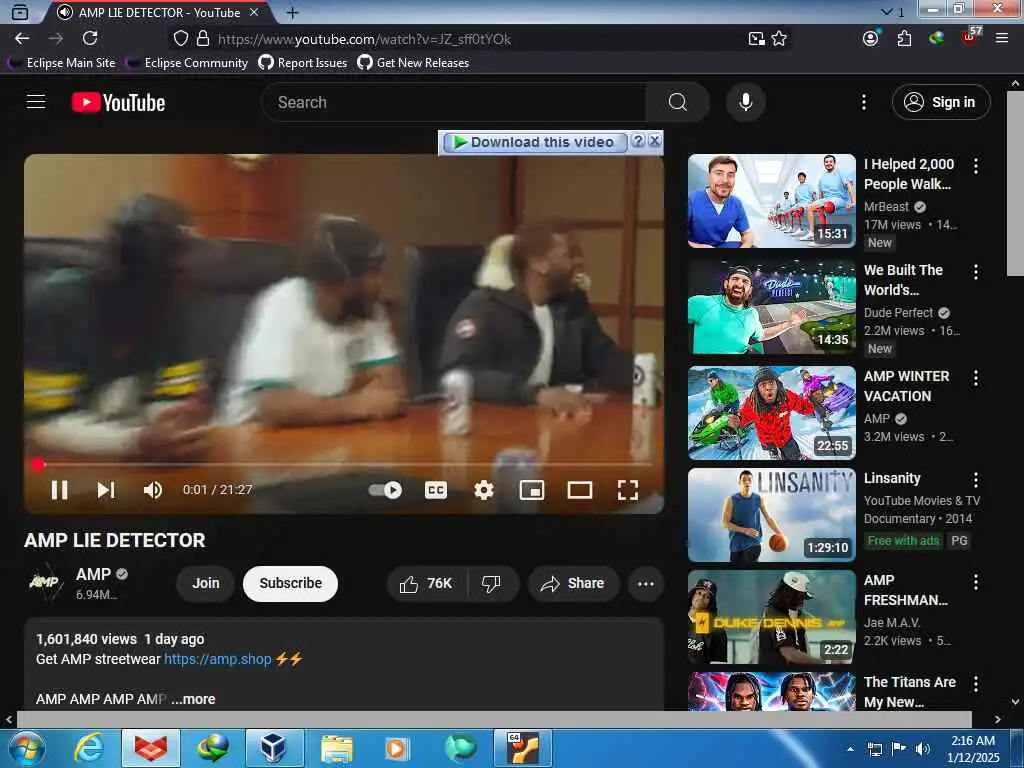
Task: Pause the video playback
Action: point(59,490)
